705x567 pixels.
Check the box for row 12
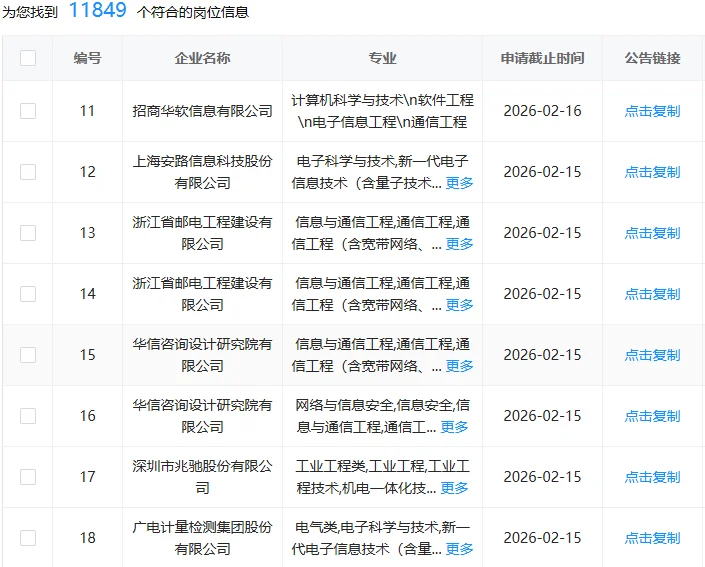point(28,172)
